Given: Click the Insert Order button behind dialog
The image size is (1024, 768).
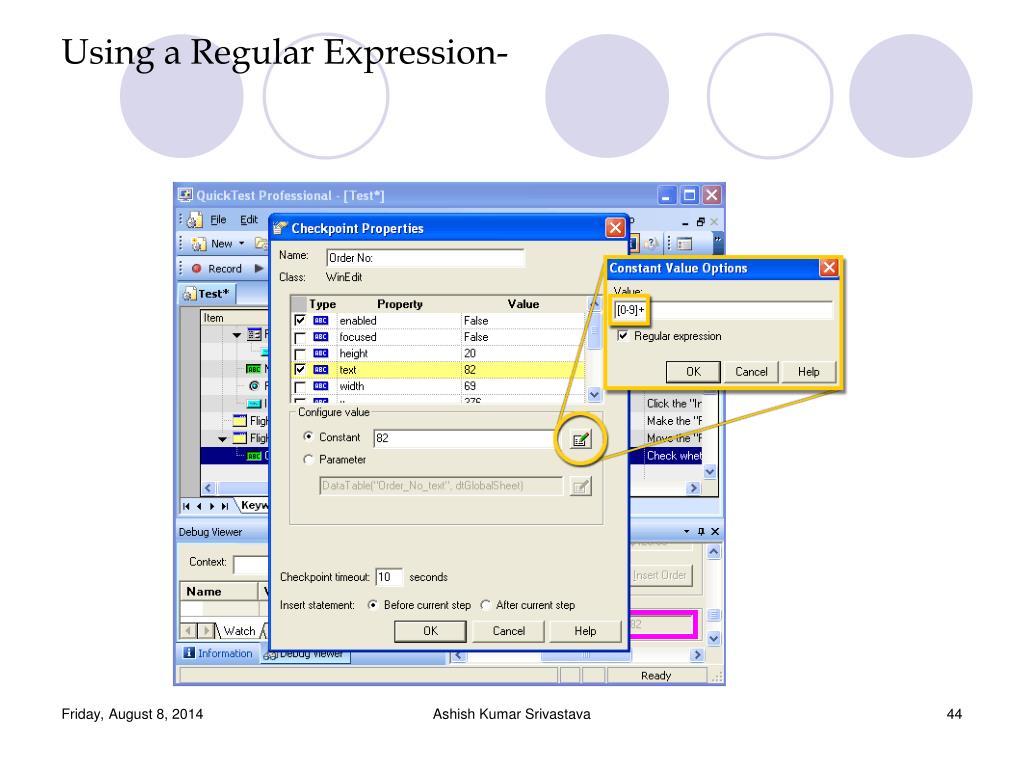Looking at the screenshot, I should pyautogui.click(x=660, y=575).
